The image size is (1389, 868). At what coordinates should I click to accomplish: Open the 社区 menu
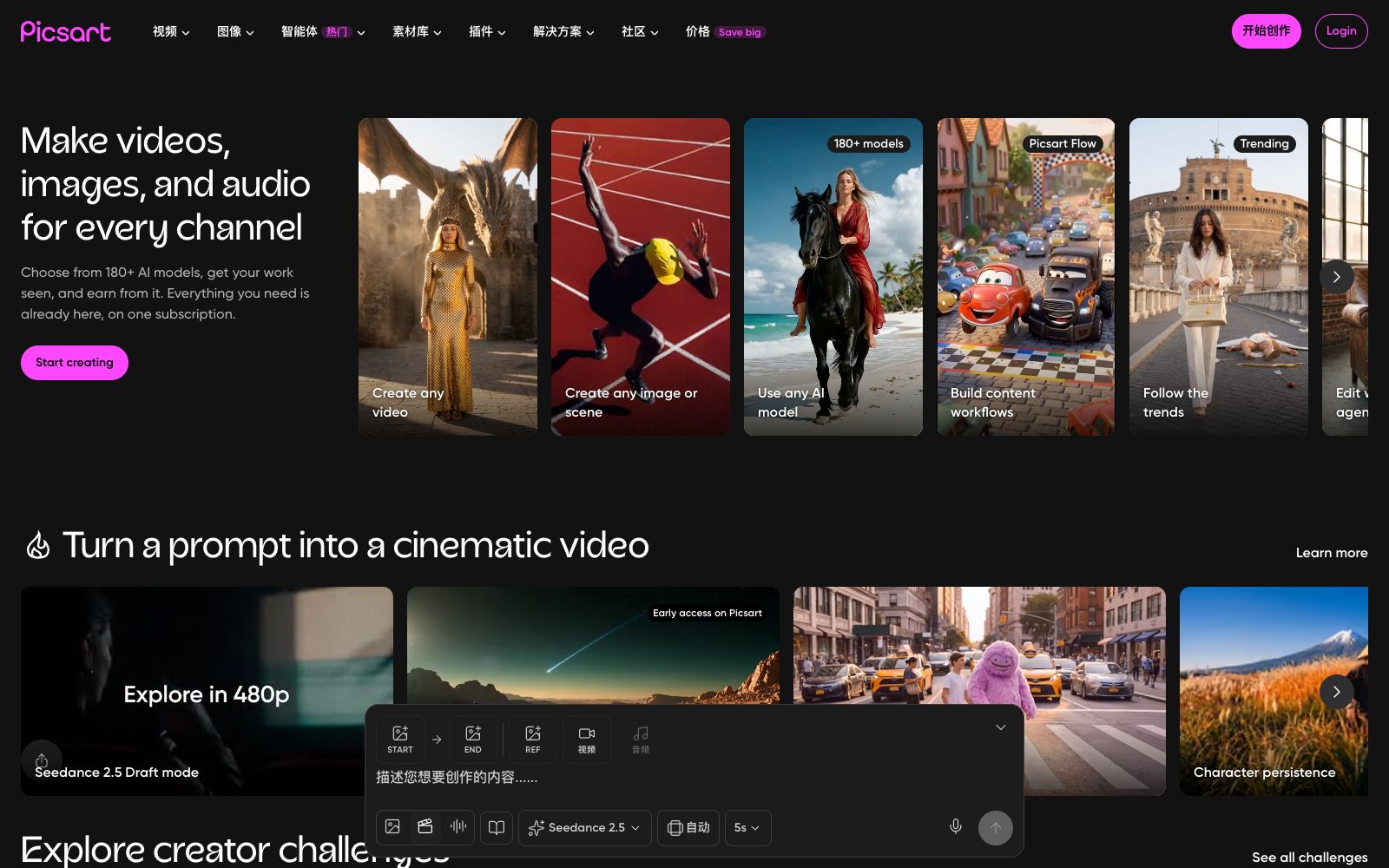640,32
